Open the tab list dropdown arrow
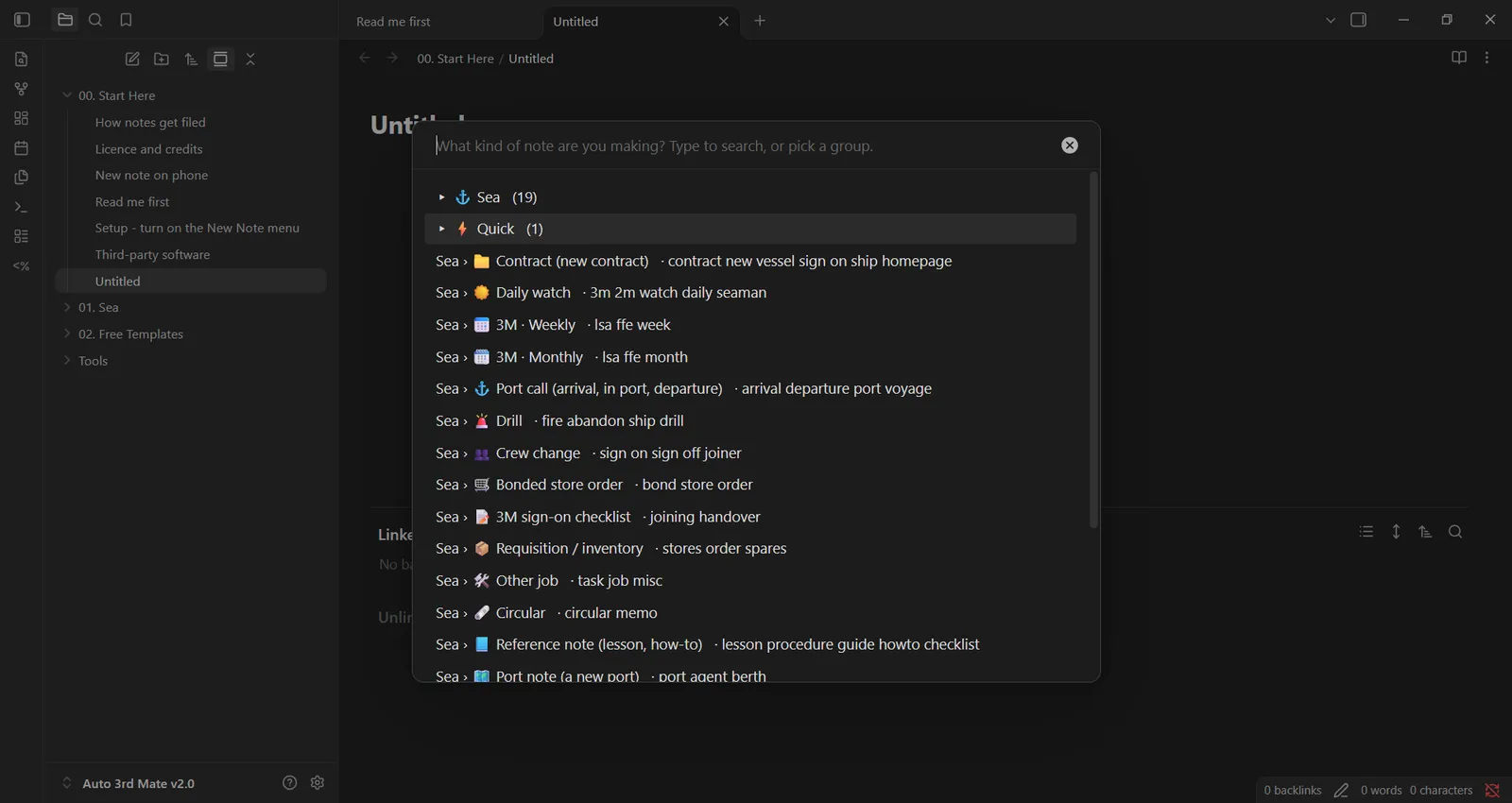The height and width of the screenshot is (803, 1512). coord(1331,20)
